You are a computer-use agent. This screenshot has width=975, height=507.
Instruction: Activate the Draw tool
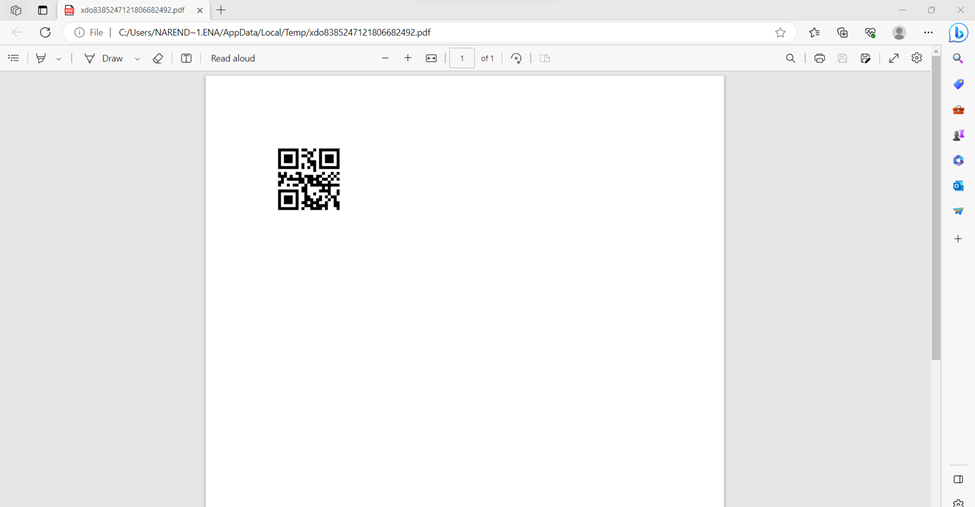click(104, 58)
